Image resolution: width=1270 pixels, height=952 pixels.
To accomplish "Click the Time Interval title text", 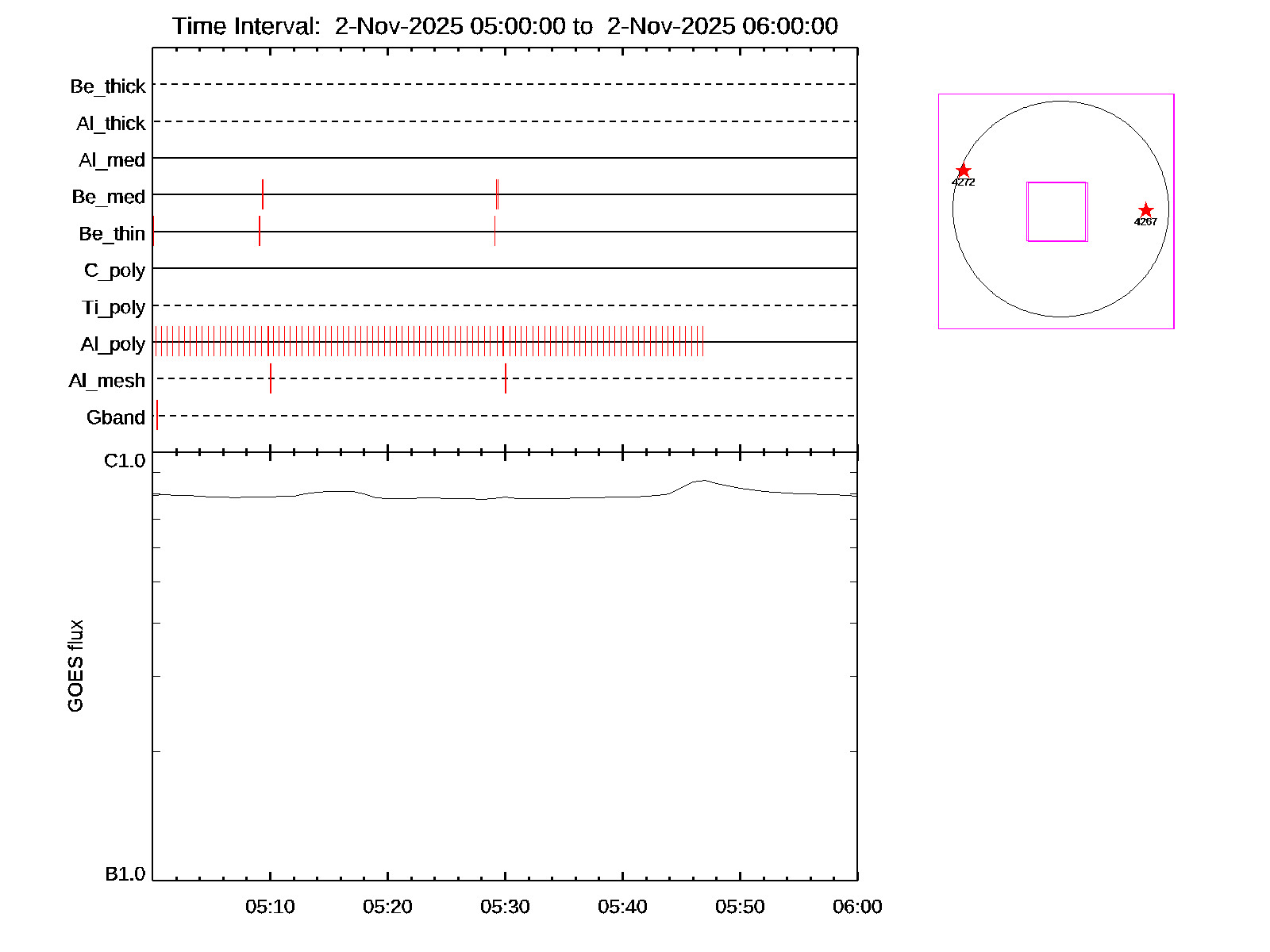I will [505, 26].
